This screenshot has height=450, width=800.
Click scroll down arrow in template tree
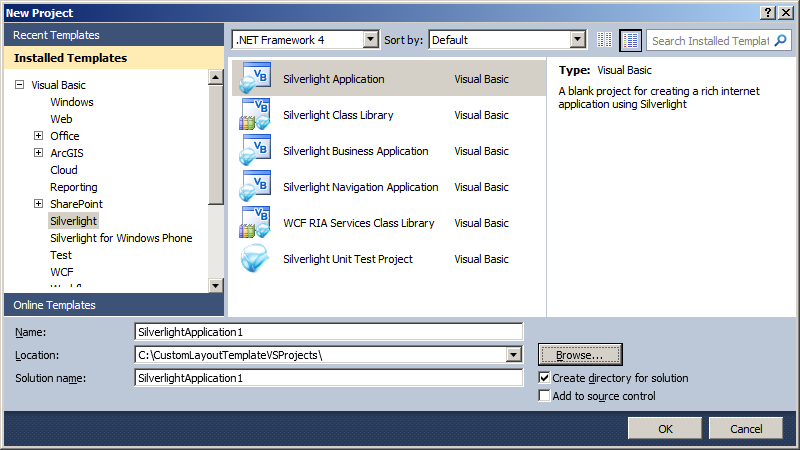coord(216,286)
